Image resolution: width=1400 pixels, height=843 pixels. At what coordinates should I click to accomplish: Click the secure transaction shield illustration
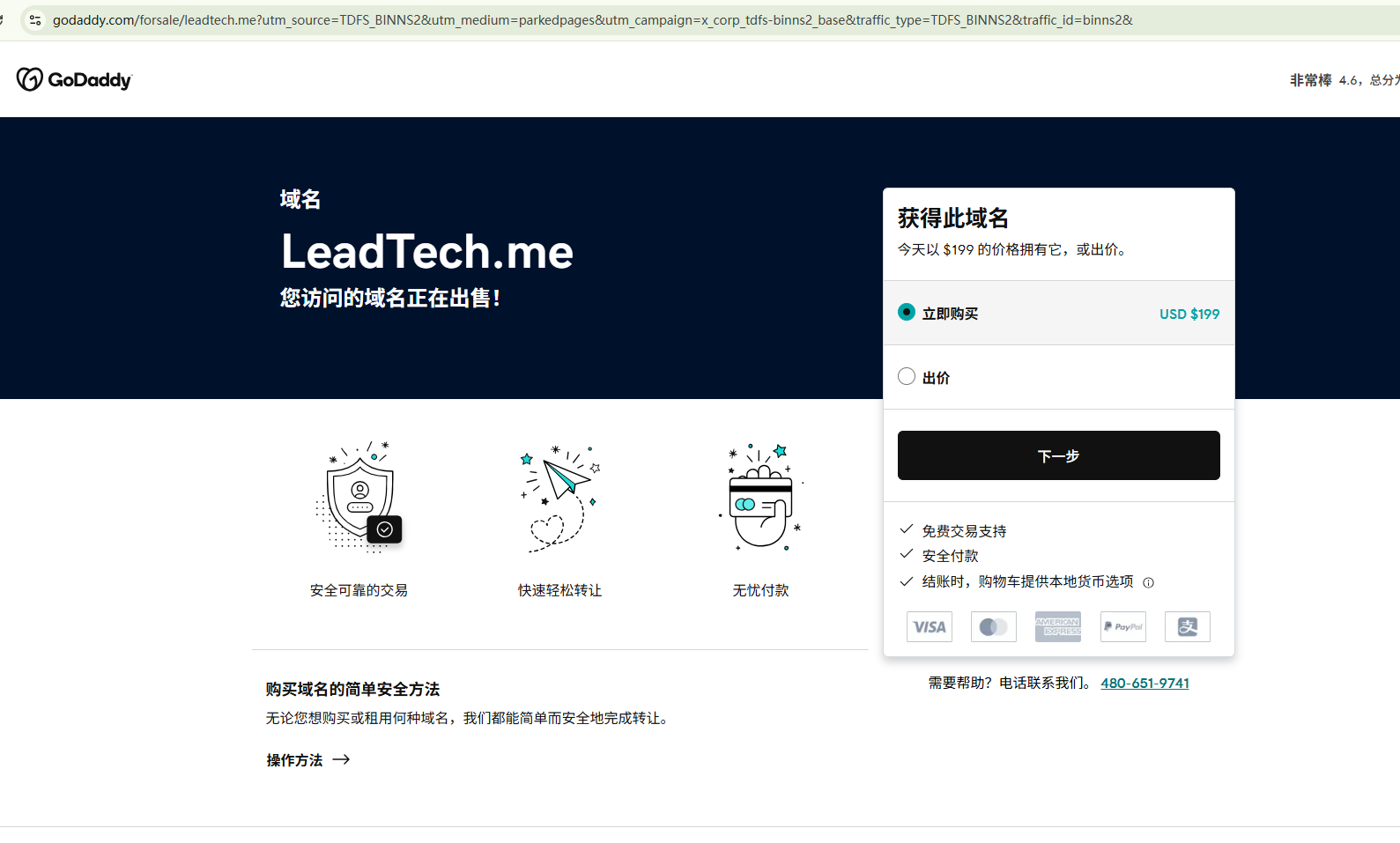359,498
